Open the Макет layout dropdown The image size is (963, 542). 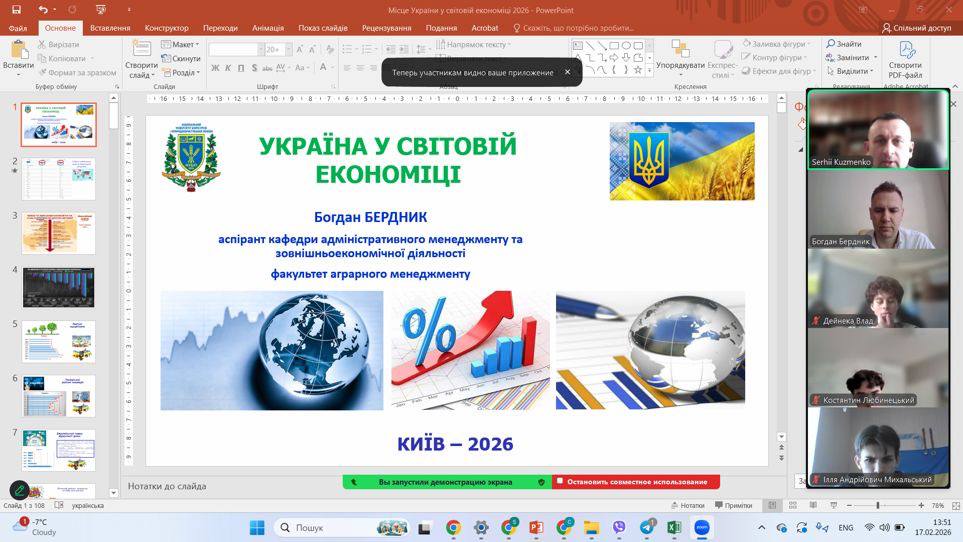[180, 45]
